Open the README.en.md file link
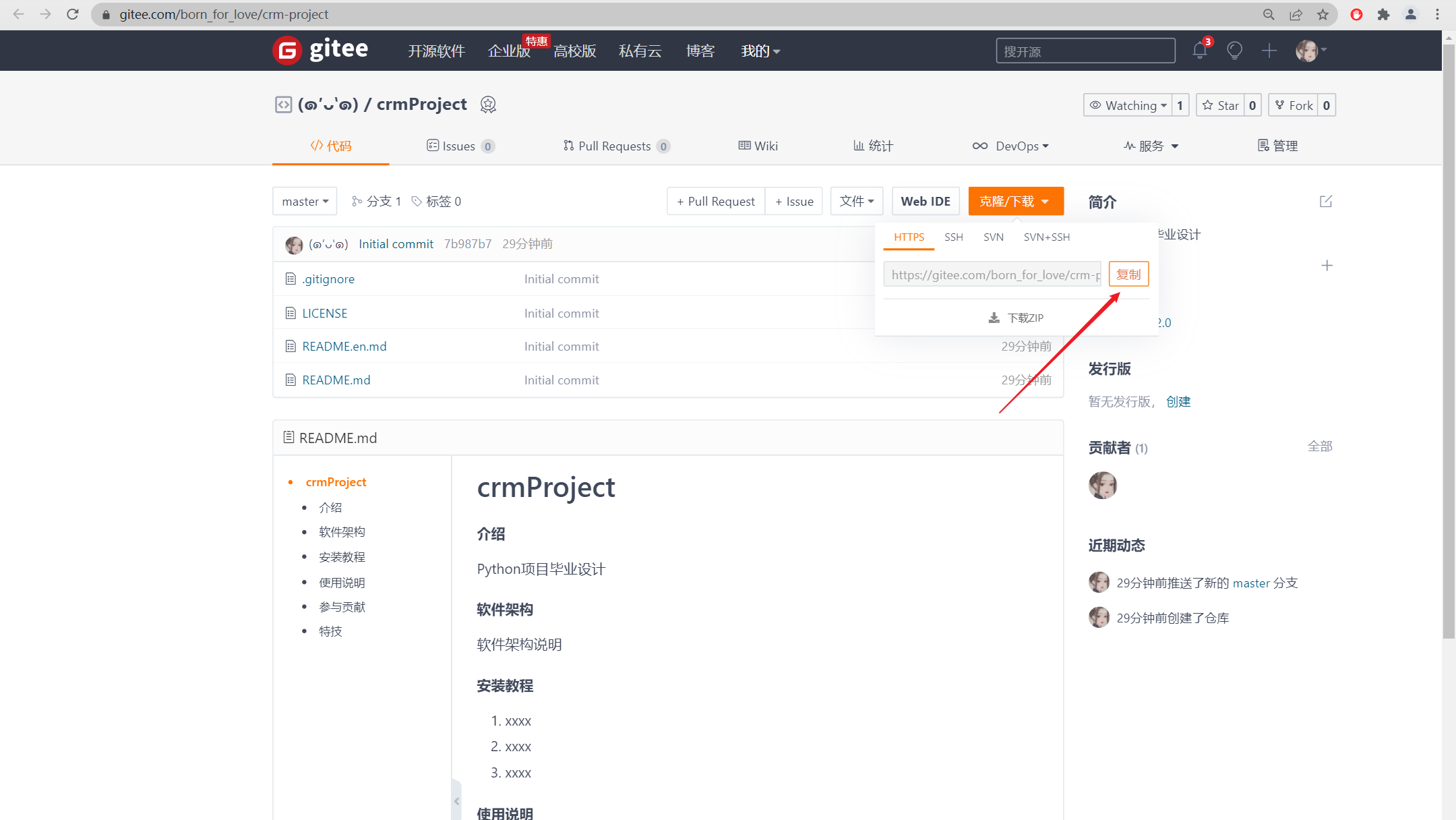Image resolution: width=1456 pixels, height=820 pixels. [344, 347]
